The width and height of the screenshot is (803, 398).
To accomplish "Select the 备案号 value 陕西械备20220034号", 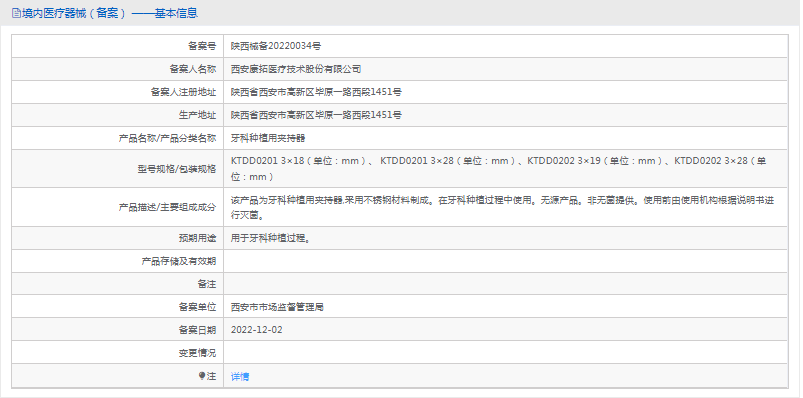I will [276, 46].
